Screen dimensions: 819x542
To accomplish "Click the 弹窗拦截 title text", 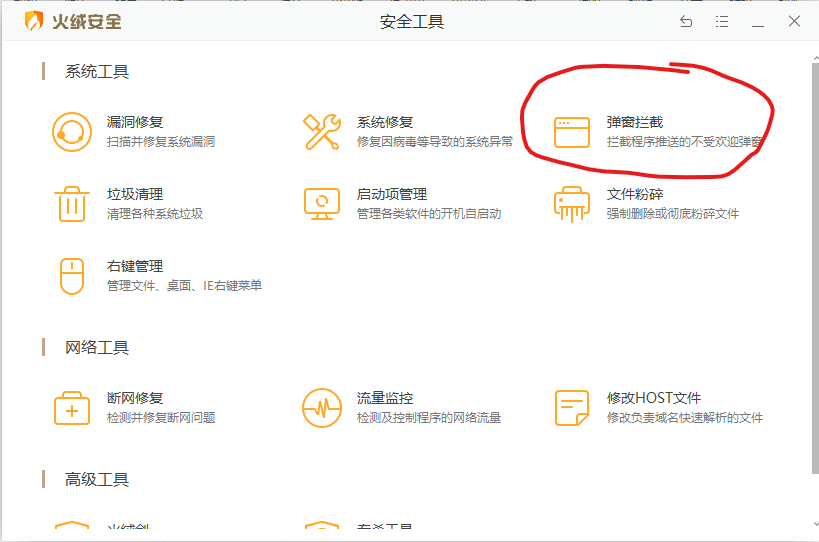I will point(635,122).
